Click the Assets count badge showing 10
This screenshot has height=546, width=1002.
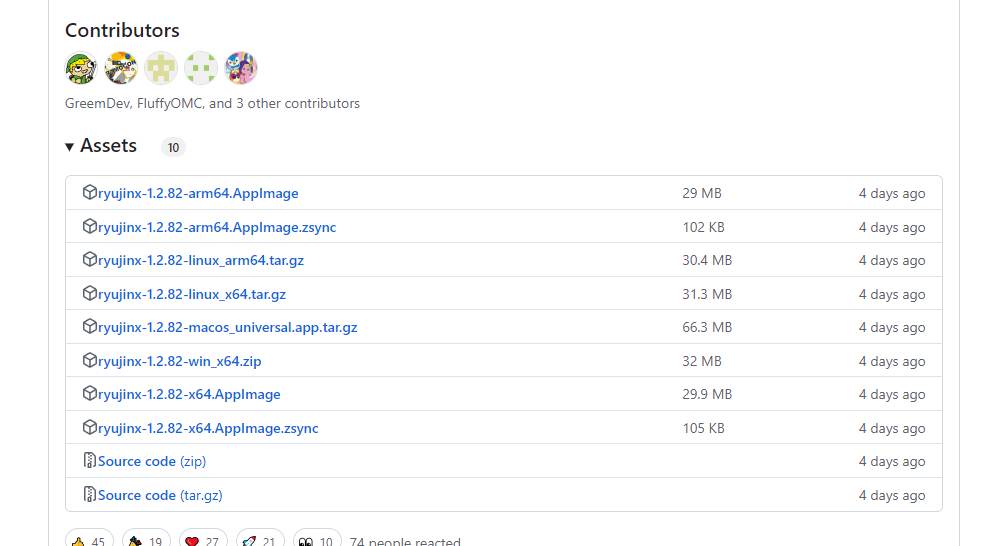point(173,148)
